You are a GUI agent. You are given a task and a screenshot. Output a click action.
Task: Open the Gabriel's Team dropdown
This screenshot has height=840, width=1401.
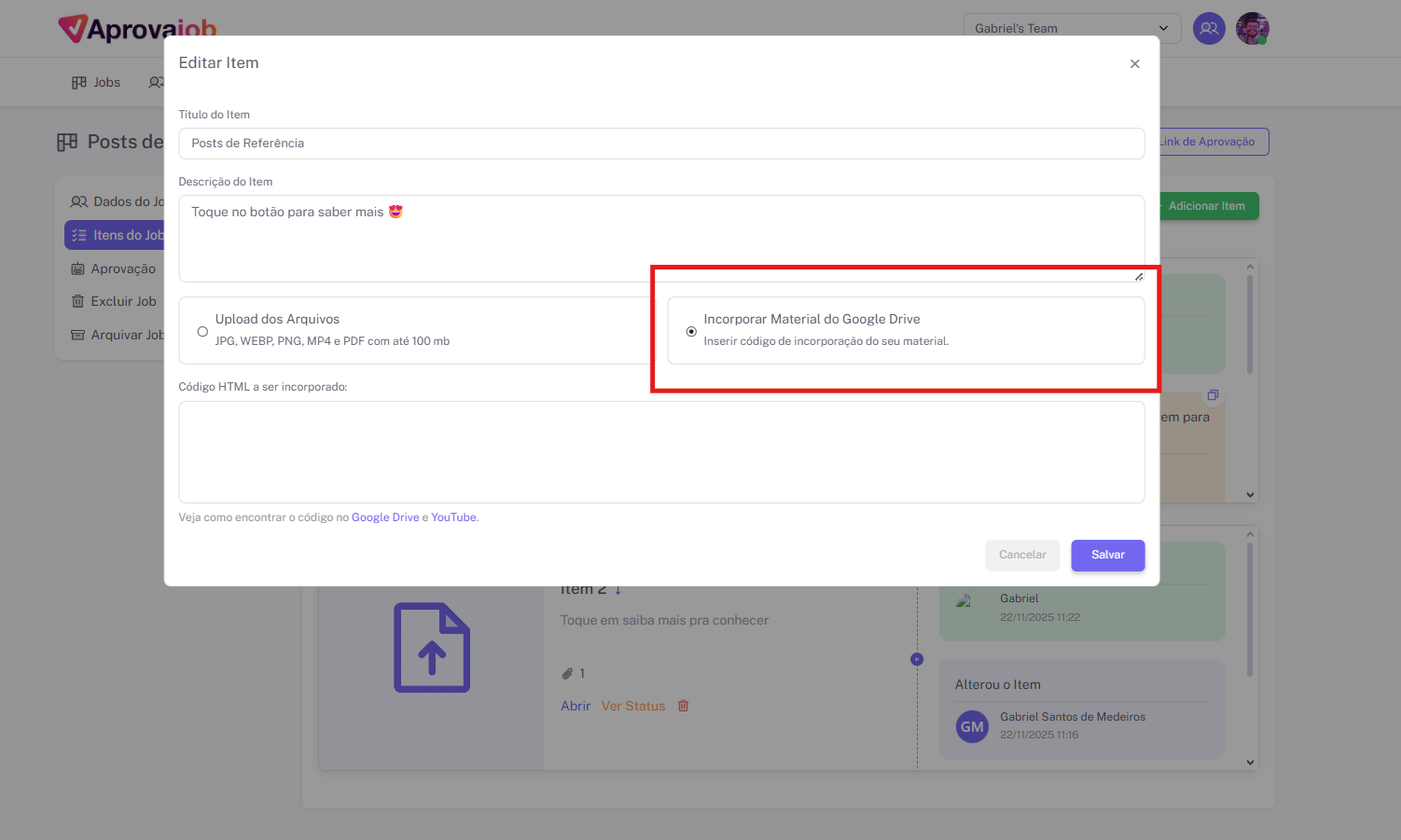(1072, 28)
